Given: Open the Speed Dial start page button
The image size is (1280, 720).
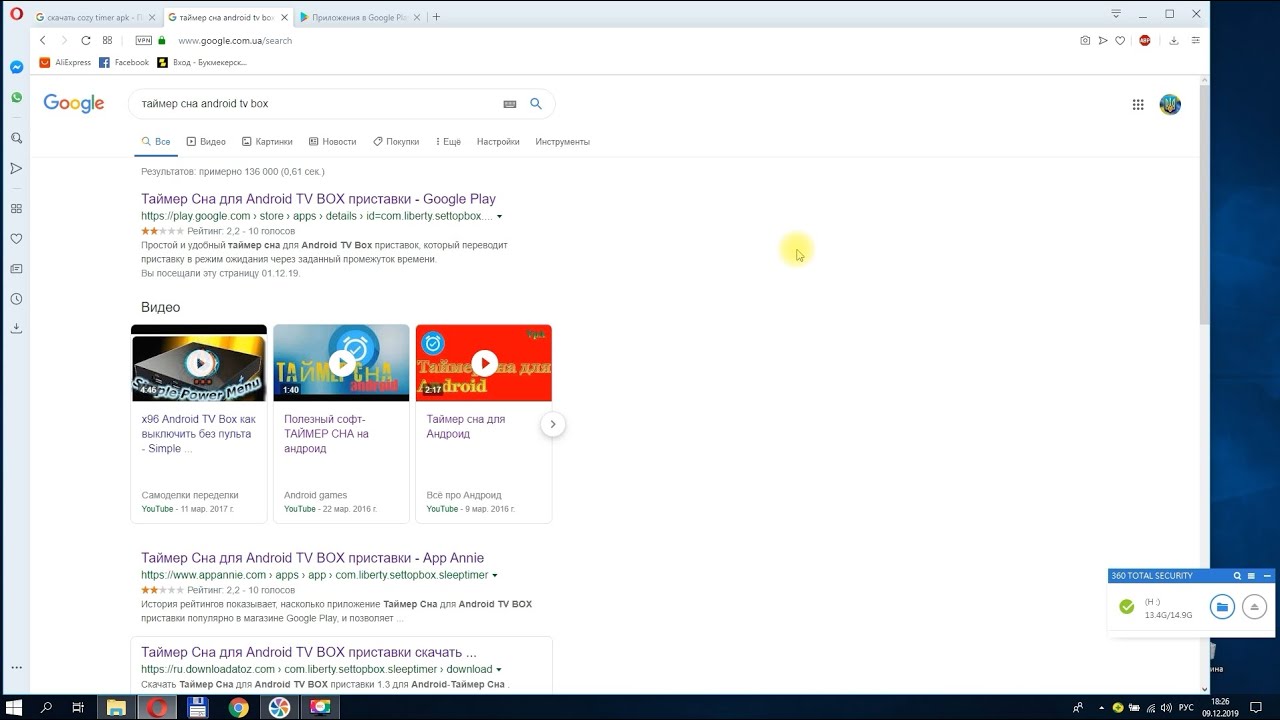Looking at the screenshot, I should tap(107, 40).
